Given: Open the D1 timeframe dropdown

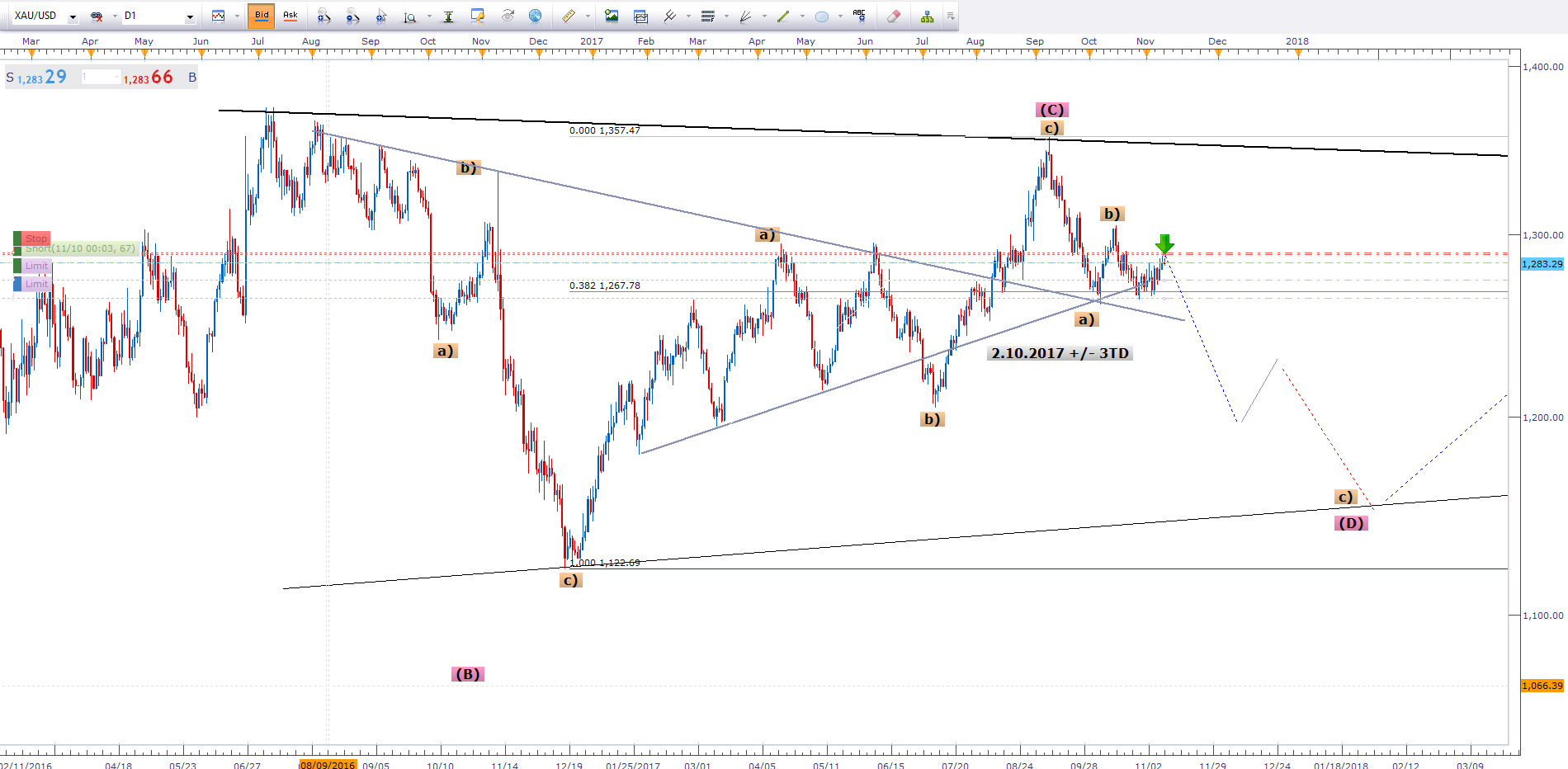Looking at the screenshot, I should coord(190,17).
